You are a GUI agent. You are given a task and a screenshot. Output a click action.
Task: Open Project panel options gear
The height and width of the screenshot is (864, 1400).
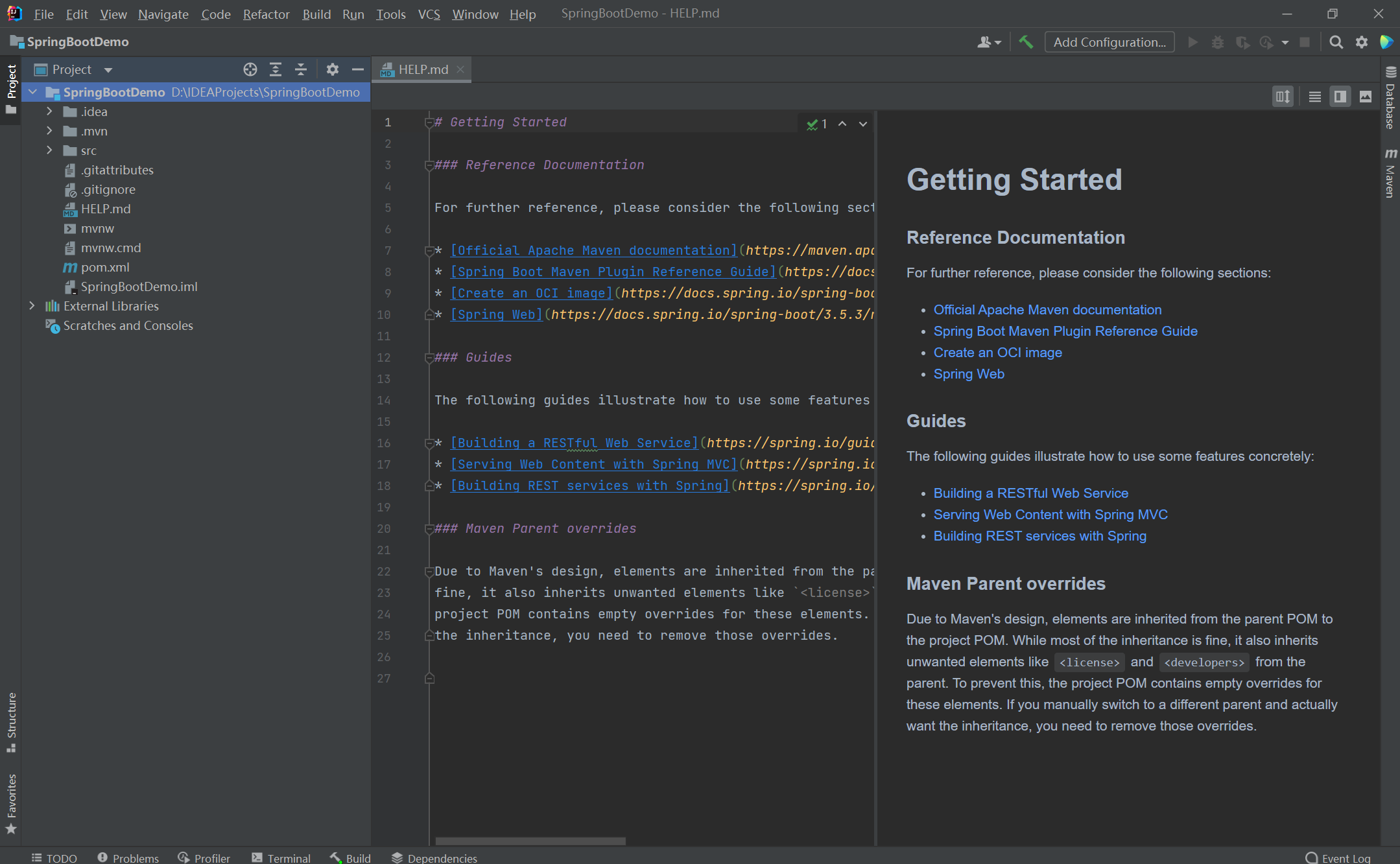333,69
